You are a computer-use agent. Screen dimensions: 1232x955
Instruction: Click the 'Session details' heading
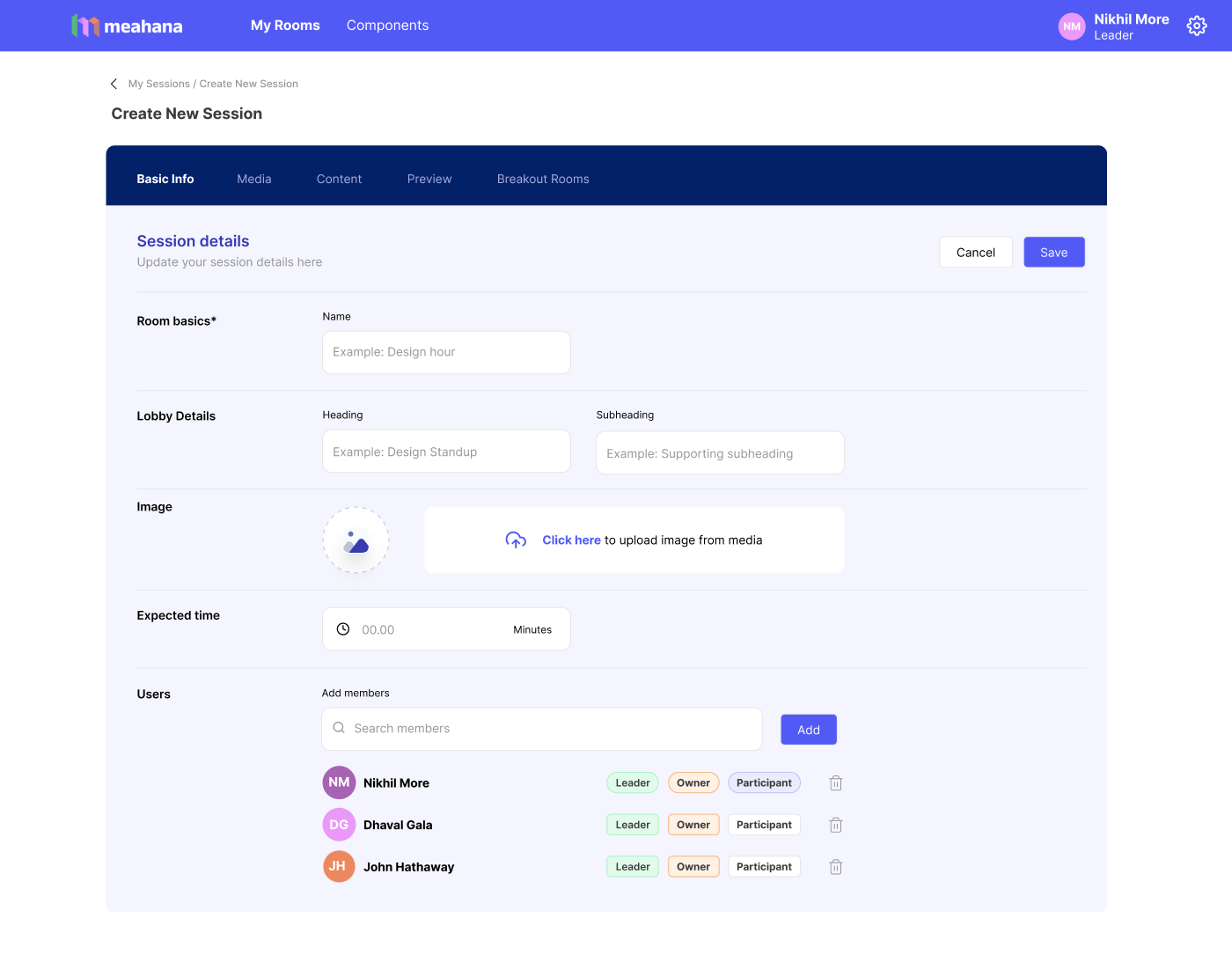point(193,241)
